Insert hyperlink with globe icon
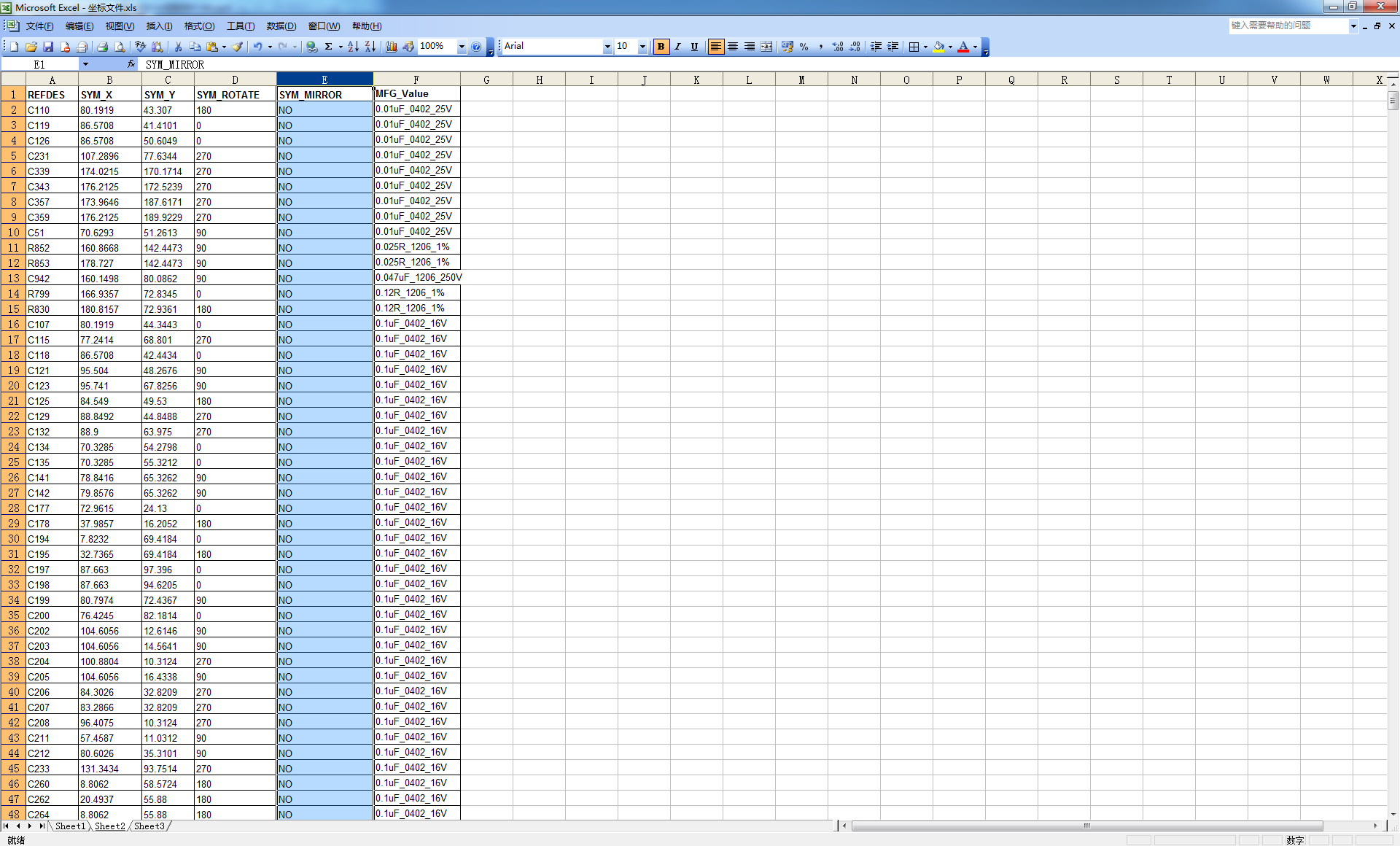The width and height of the screenshot is (1400, 846). coord(312,47)
